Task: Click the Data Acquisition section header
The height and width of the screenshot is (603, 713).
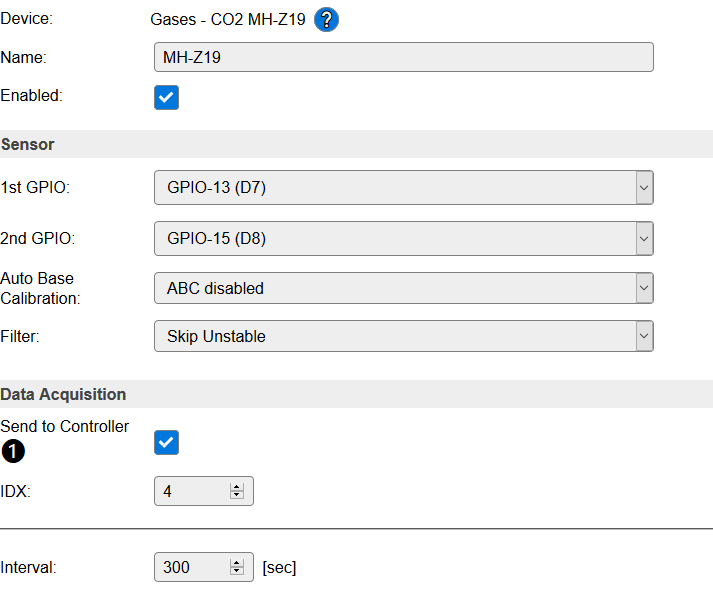Action: pyautogui.click(x=63, y=394)
